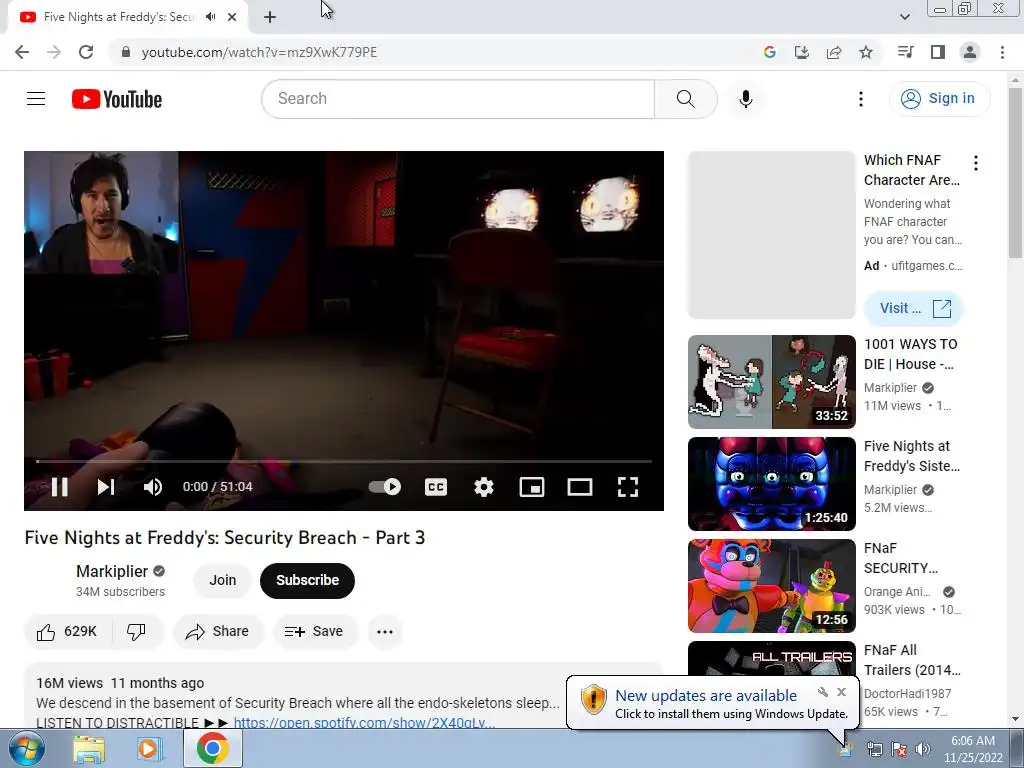Open Google search side icon
Viewport: 1024px width, 768px height.
pyautogui.click(x=769, y=52)
